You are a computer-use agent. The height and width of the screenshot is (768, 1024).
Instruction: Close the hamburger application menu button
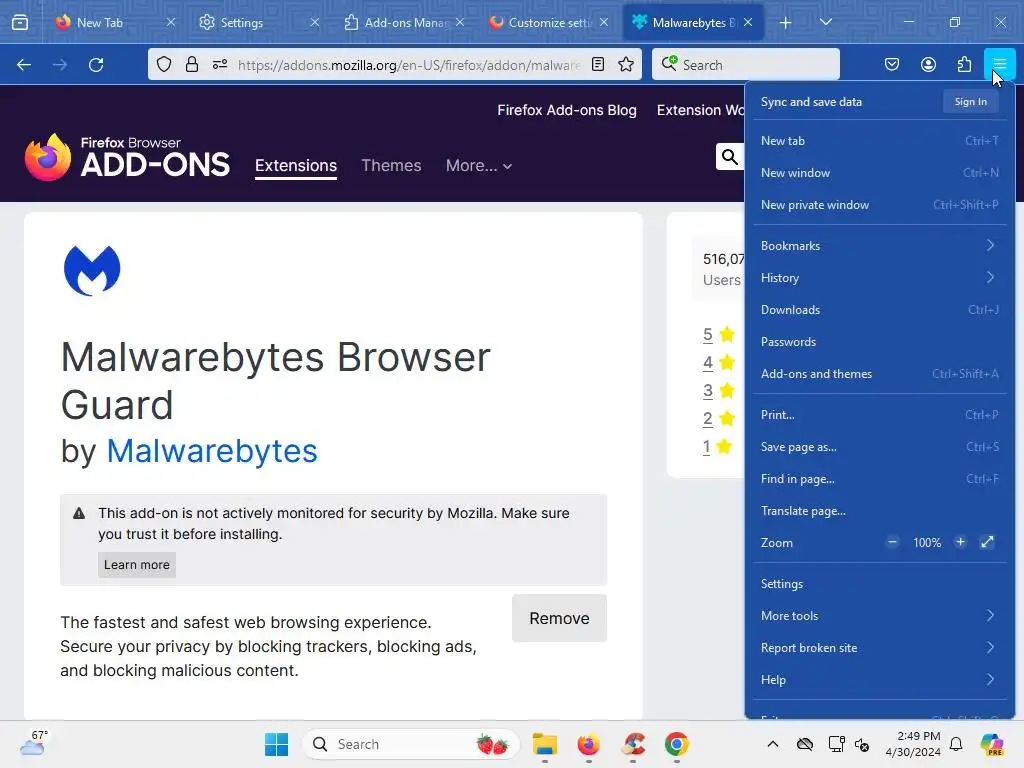click(1000, 64)
